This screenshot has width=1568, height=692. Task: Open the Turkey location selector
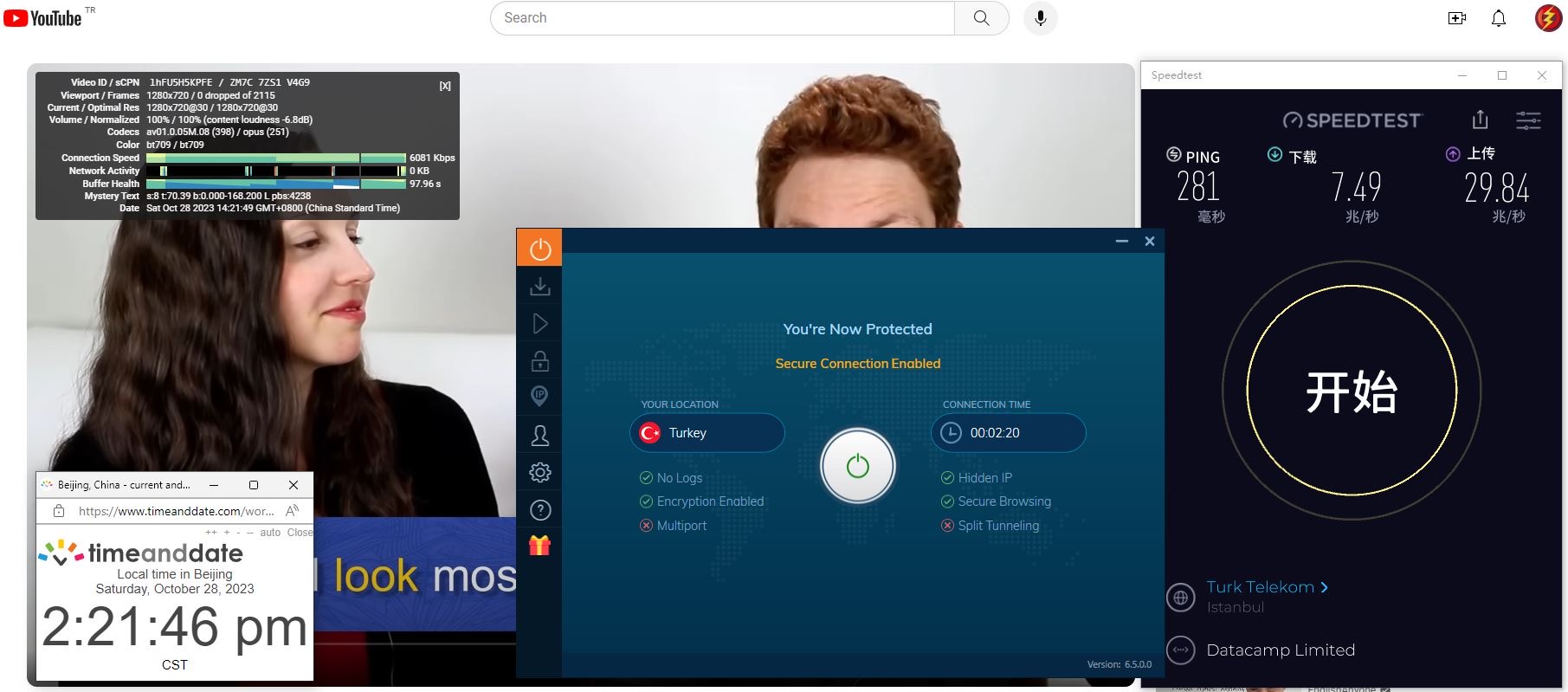tap(707, 433)
